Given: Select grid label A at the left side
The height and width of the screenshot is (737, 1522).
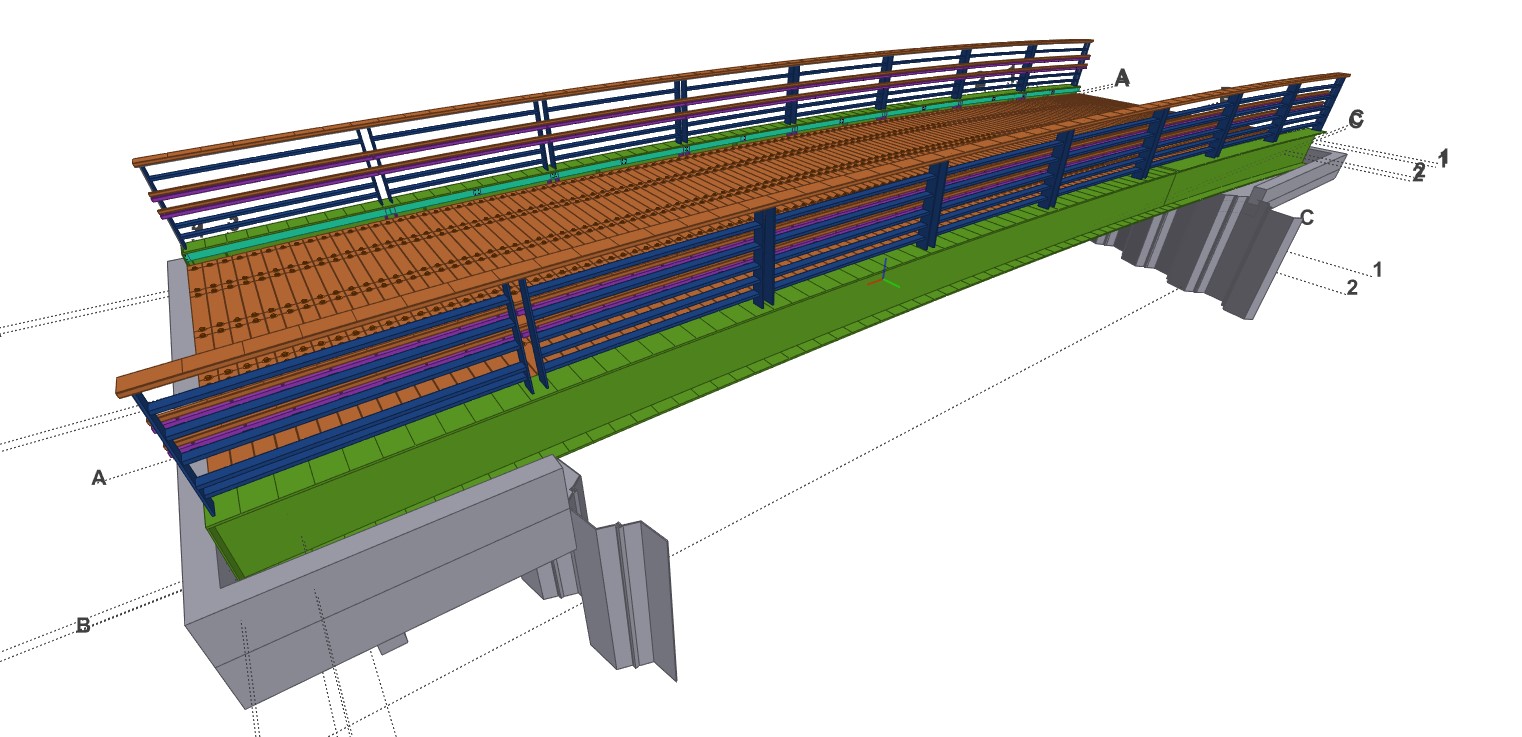Looking at the screenshot, I should (99, 479).
